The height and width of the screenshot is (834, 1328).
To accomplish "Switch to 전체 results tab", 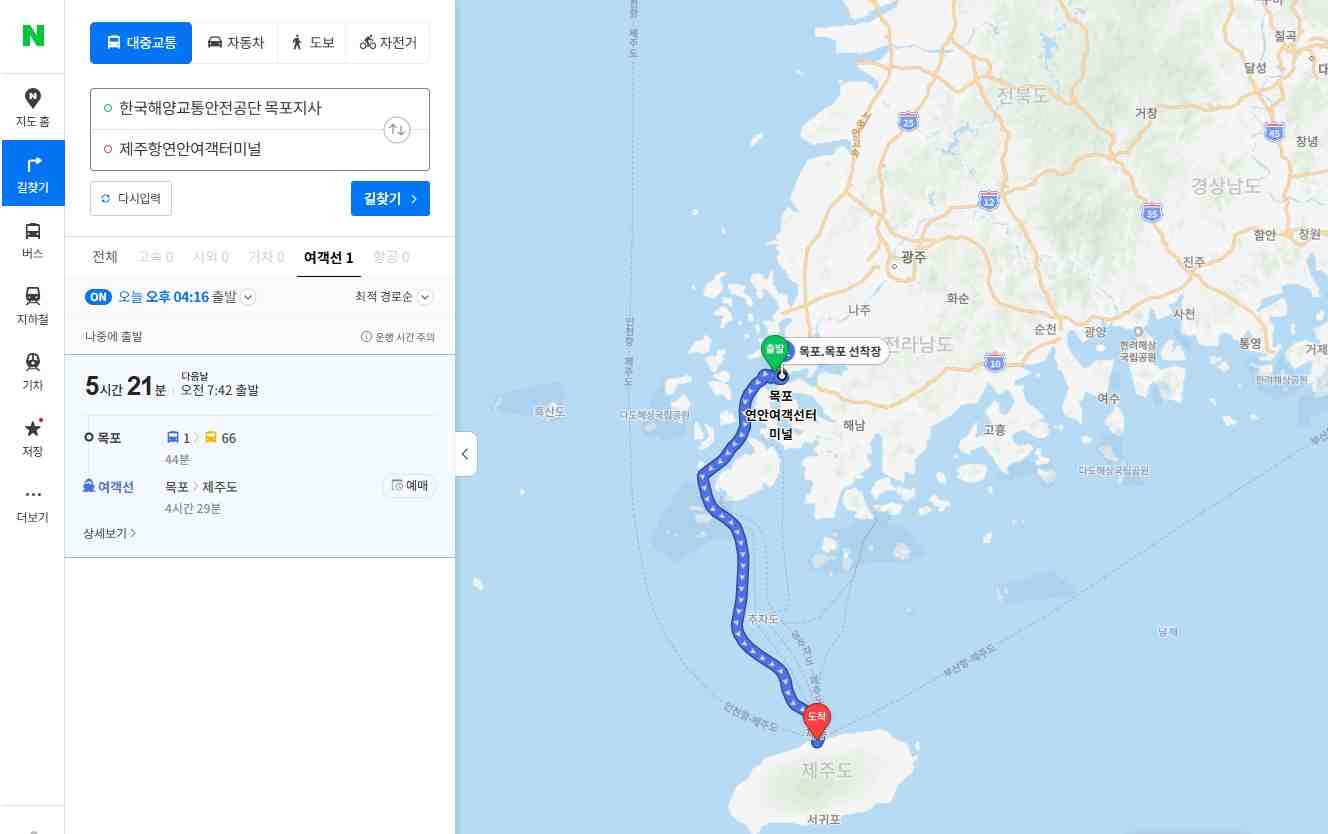I will pos(105,257).
